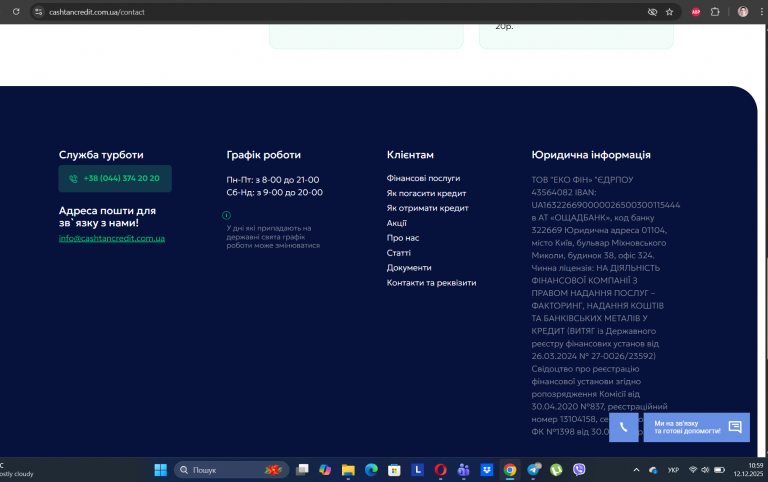Open the volume speaker tray icon
The width and height of the screenshot is (768, 482).
coord(705,470)
